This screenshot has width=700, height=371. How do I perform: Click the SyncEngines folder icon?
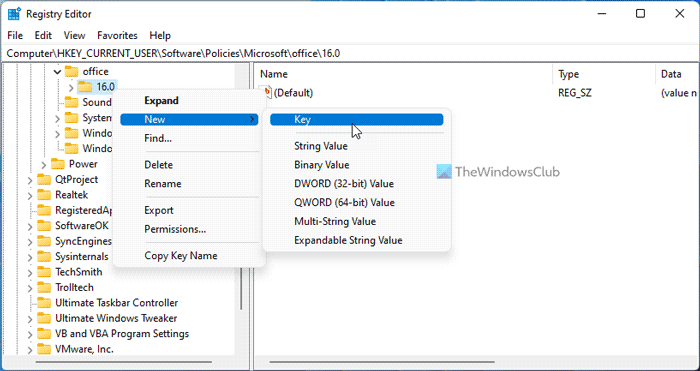44,242
